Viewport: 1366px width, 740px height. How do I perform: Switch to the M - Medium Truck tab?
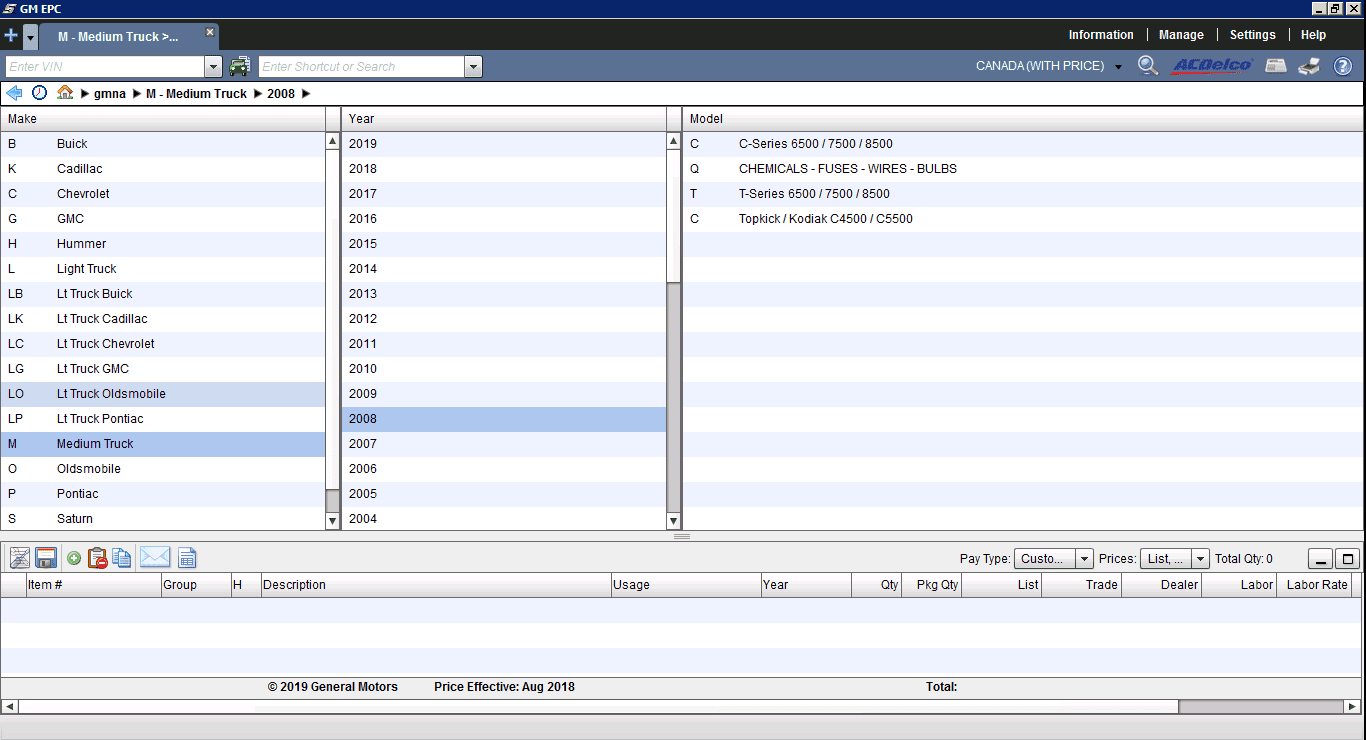[118, 37]
